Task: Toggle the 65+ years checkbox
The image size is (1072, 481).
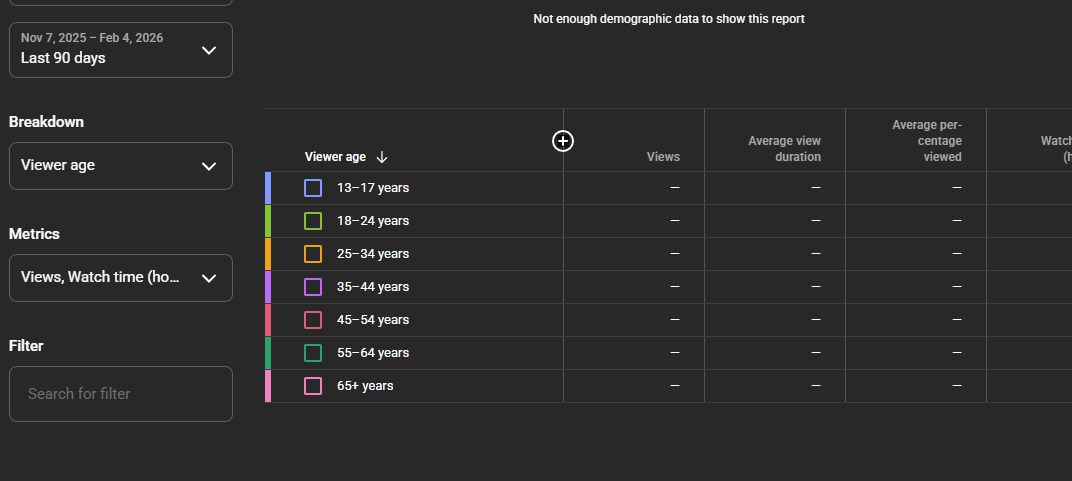Action: point(313,386)
